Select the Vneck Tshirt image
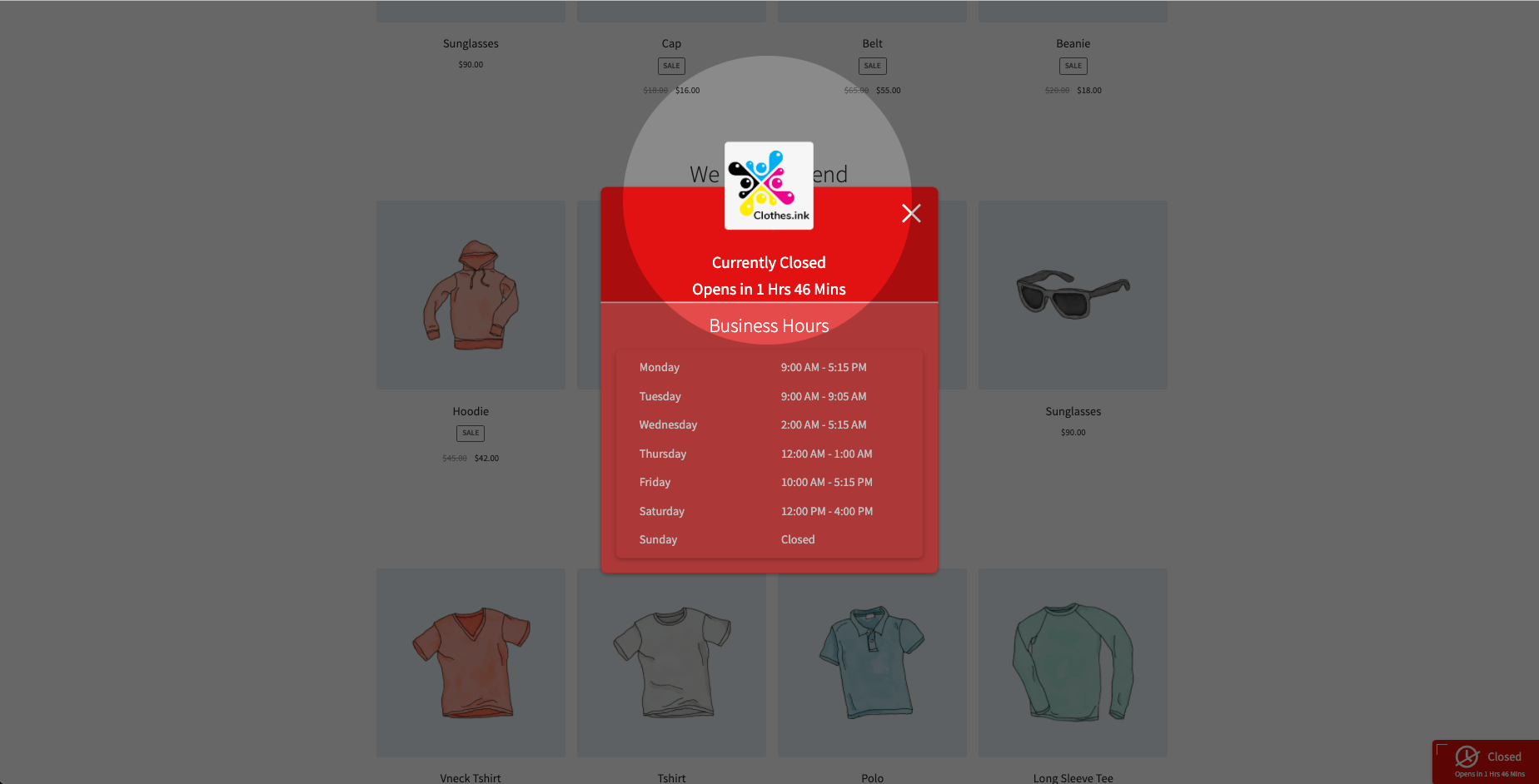The width and height of the screenshot is (1539, 784). click(x=471, y=662)
